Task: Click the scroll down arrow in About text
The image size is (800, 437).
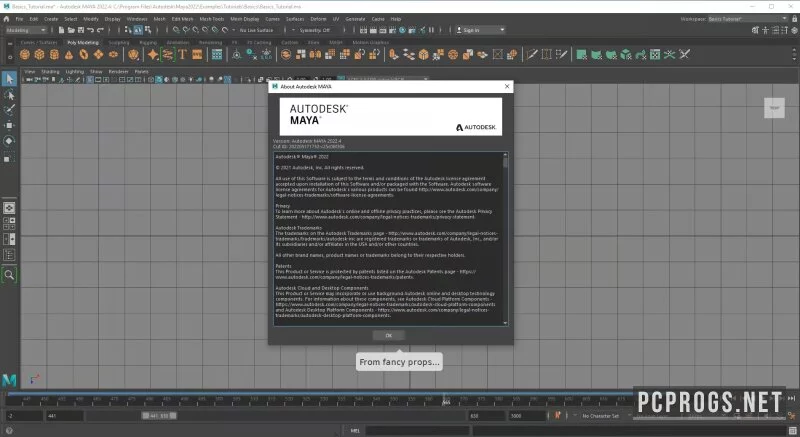Action: click(505, 323)
